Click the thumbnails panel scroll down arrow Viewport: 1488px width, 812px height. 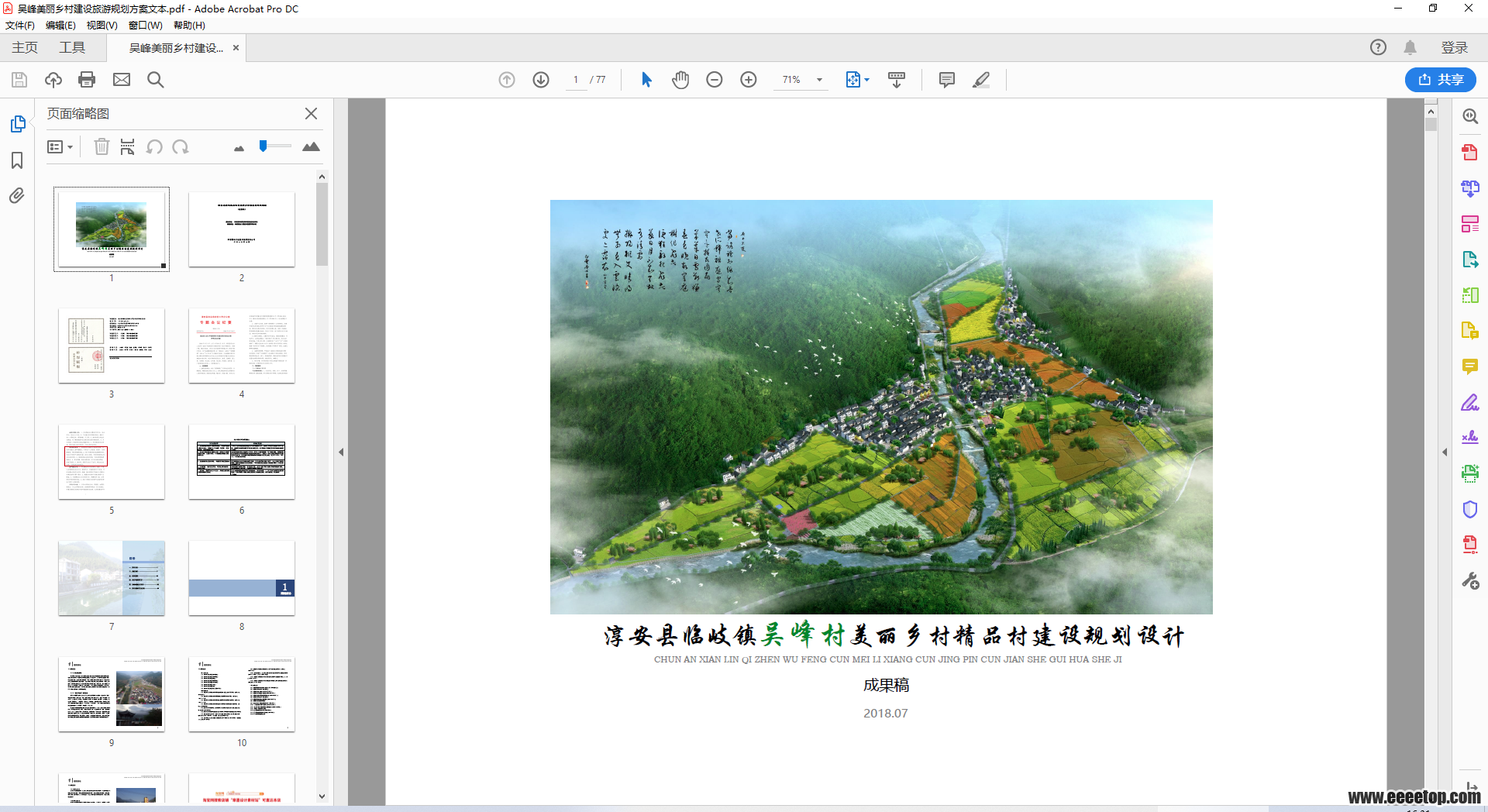(x=322, y=797)
